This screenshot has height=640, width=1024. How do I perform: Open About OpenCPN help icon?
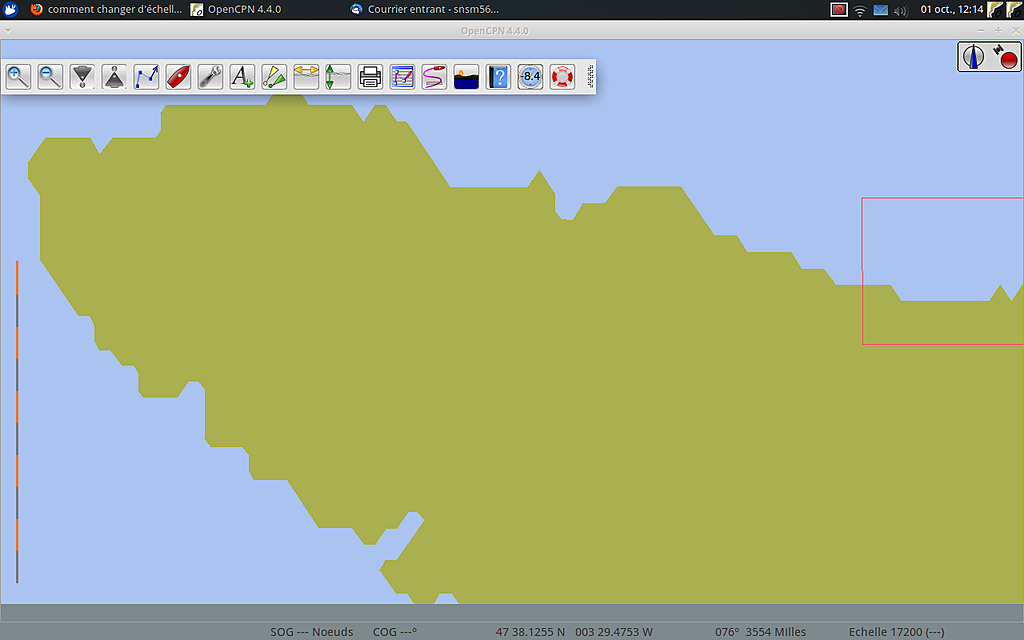click(x=498, y=76)
